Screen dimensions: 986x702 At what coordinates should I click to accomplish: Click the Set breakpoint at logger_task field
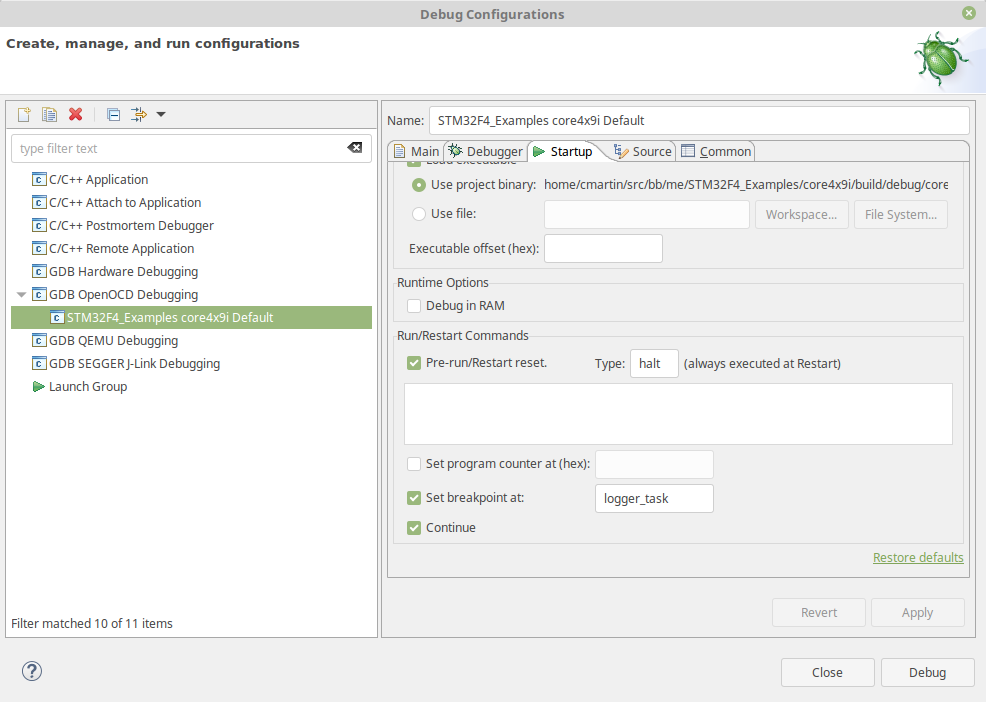pos(654,498)
